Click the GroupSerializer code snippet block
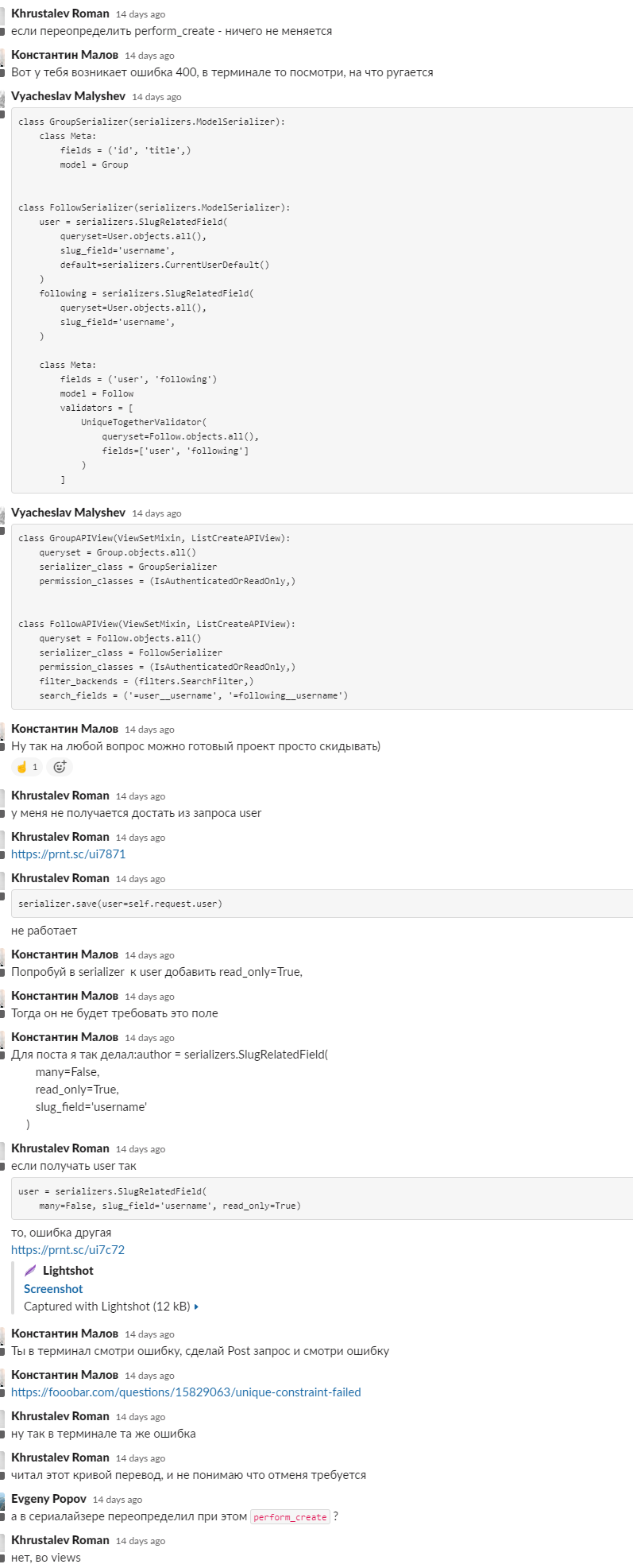Image resolution: width=633 pixels, height=1568 pixels. click(x=322, y=300)
